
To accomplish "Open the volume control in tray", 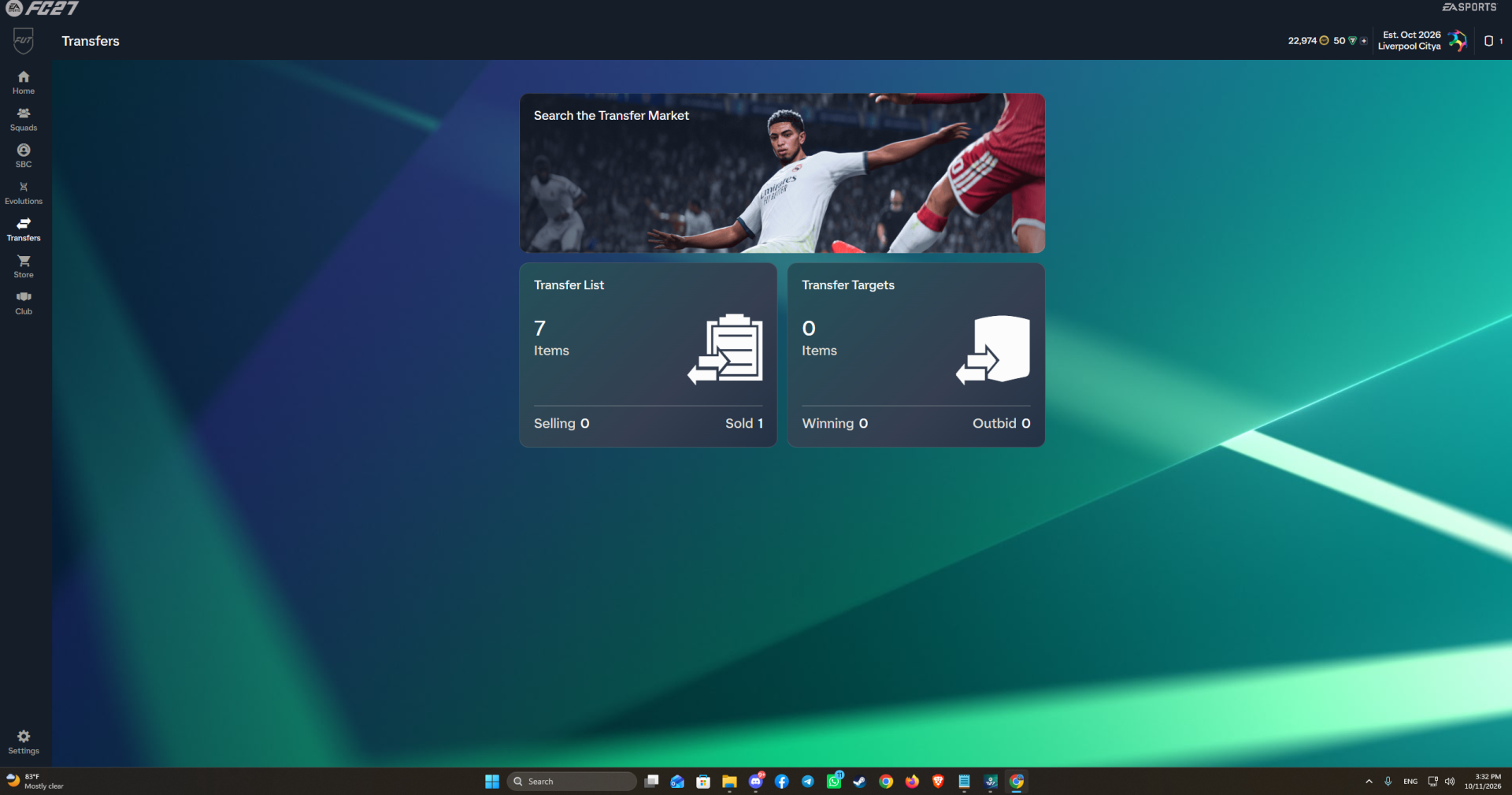I will pos(1450,782).
